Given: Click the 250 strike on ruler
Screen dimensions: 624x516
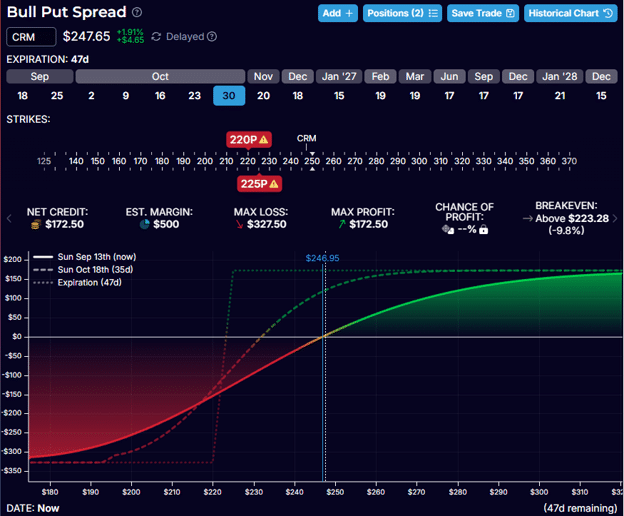Looking at the screenshot, I should click(312, 161).
